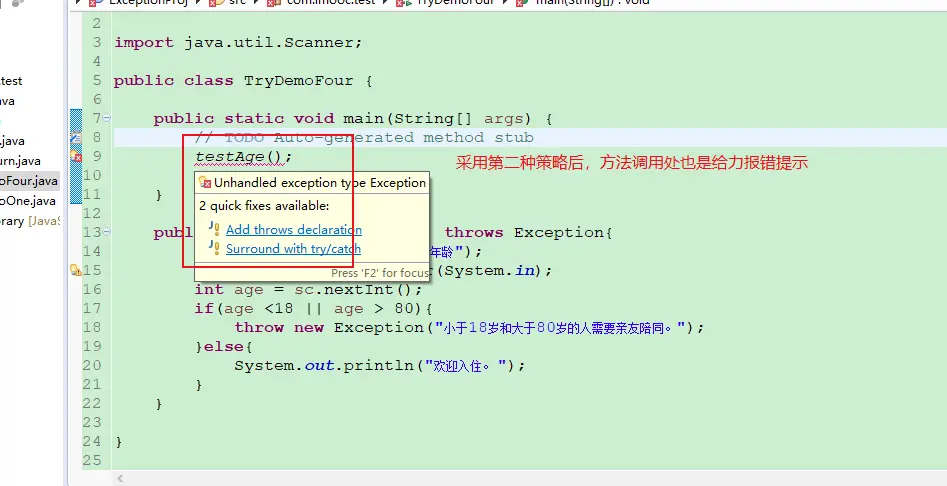Click the TODO task marker on line 8
Viewport: 947px width, 486px height.
(76, 138)
